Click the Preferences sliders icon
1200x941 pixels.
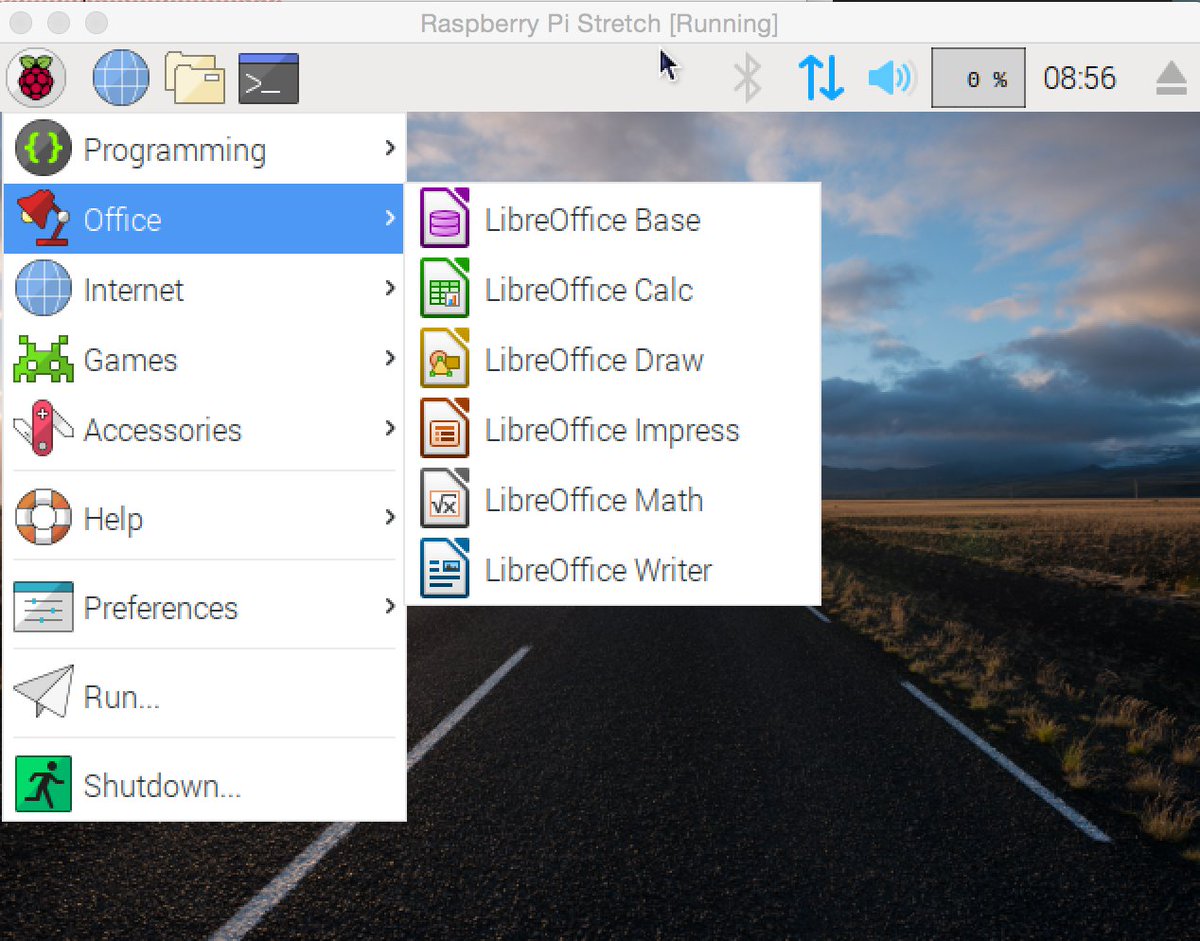click(x=43, y=607)
